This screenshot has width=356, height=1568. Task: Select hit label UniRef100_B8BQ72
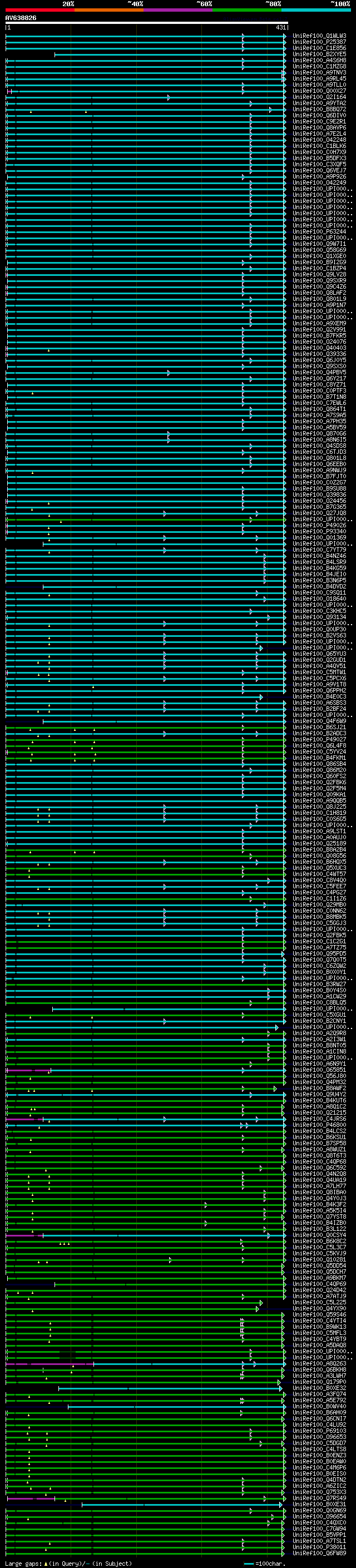(x=319, y=110)
